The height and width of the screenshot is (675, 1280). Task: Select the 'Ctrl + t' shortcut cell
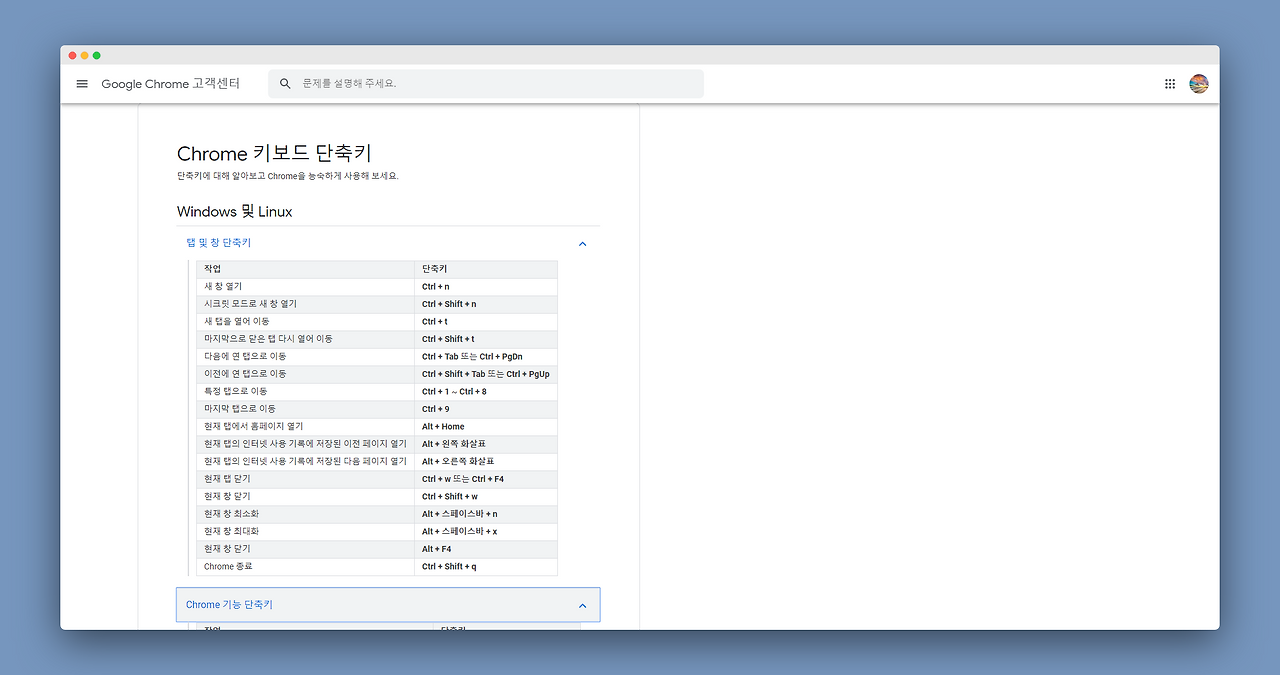tap(486, 321)
